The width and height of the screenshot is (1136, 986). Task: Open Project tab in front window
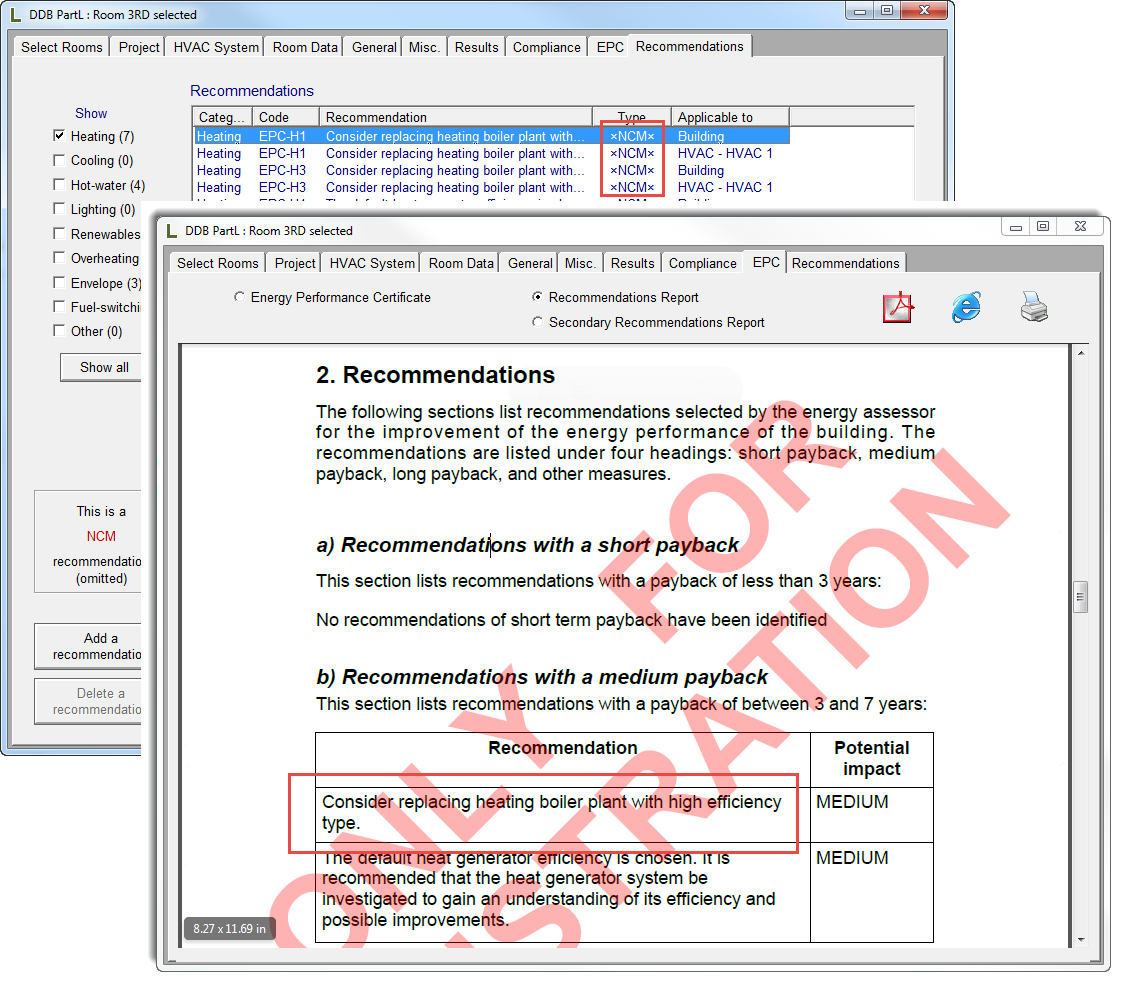(x=295, y=263)
